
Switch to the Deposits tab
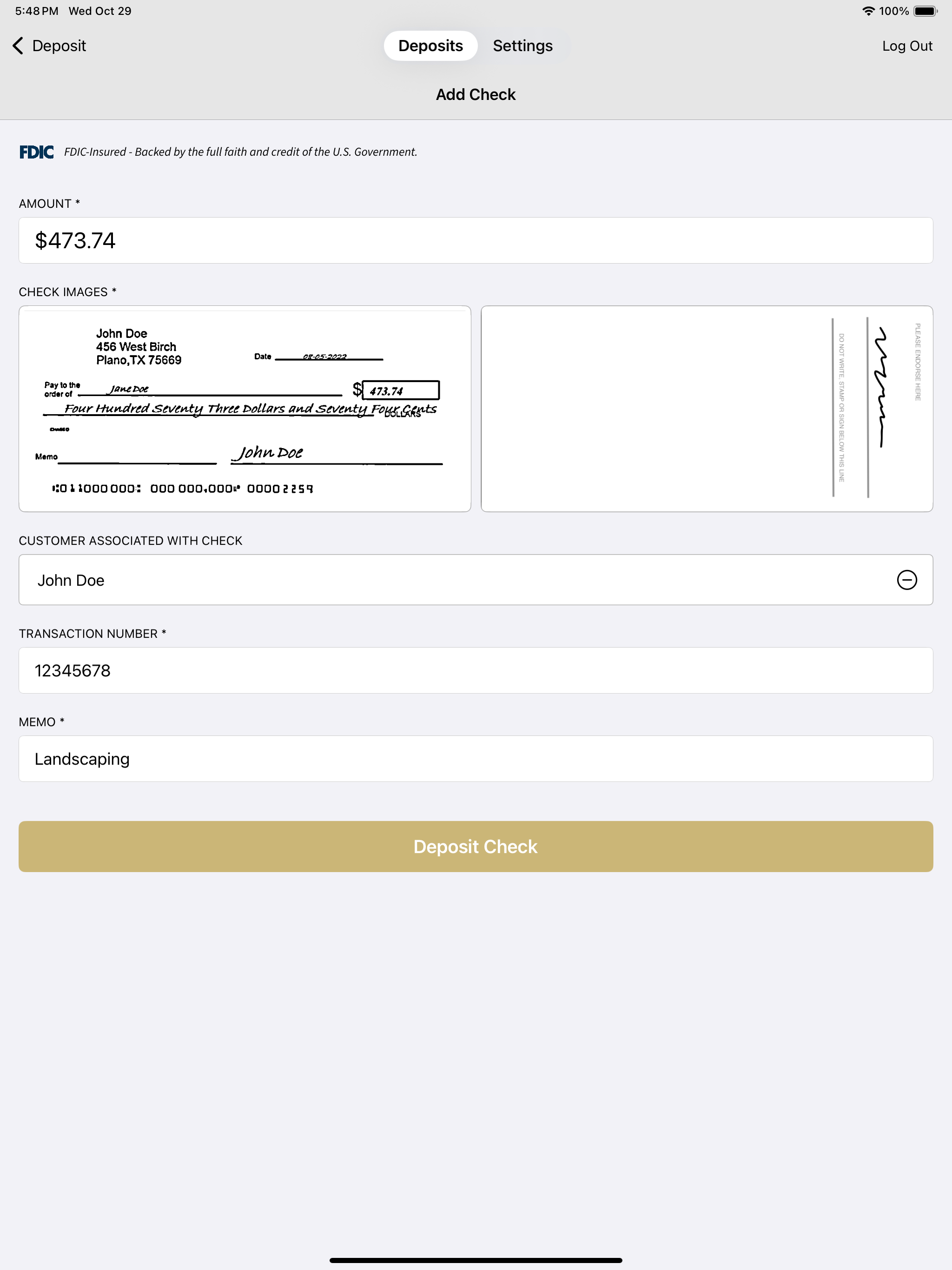[430, 46]
